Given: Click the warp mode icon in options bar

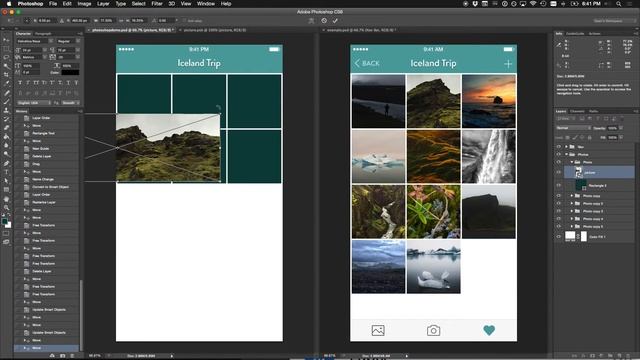Looking at the screenshot, I should 311,20.
